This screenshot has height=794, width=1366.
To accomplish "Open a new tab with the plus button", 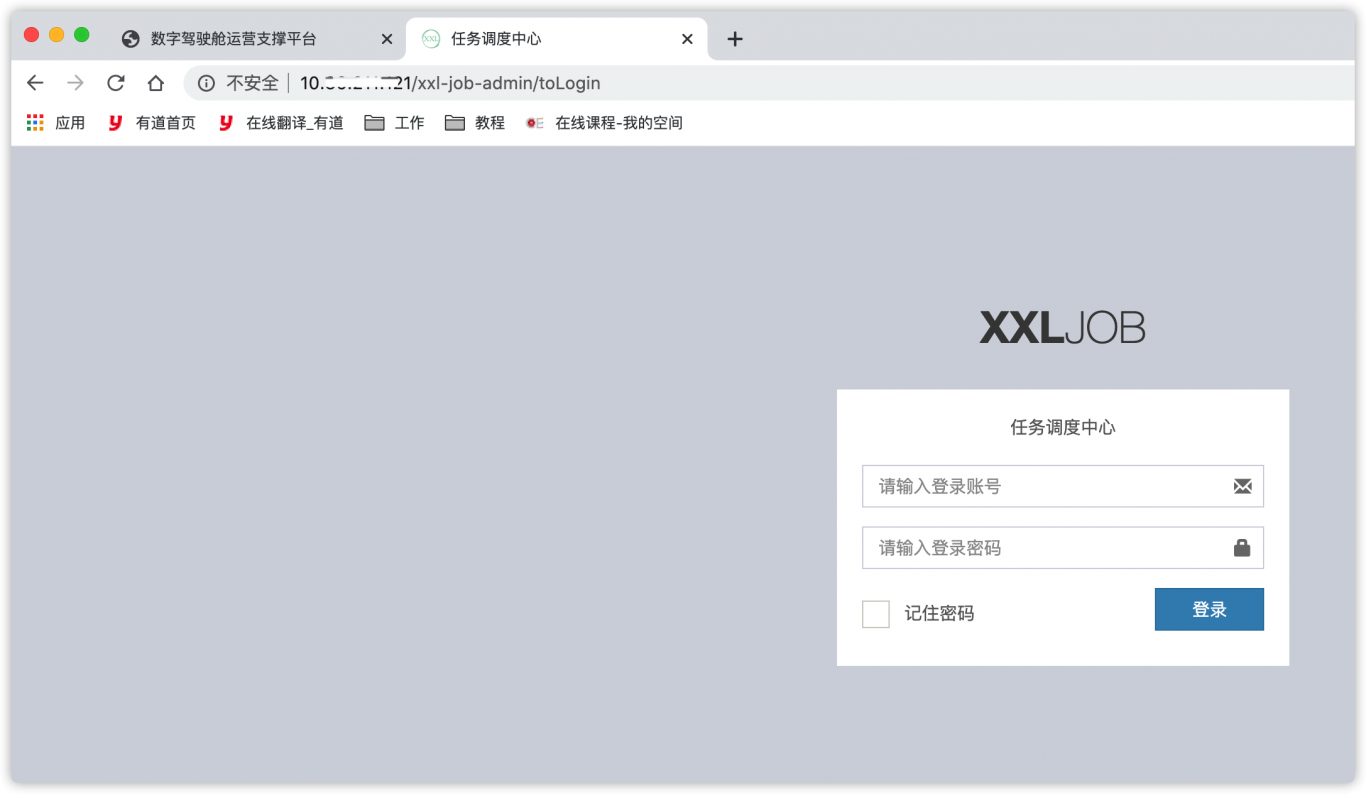I will pyautogui.click(x=735, y=39).
